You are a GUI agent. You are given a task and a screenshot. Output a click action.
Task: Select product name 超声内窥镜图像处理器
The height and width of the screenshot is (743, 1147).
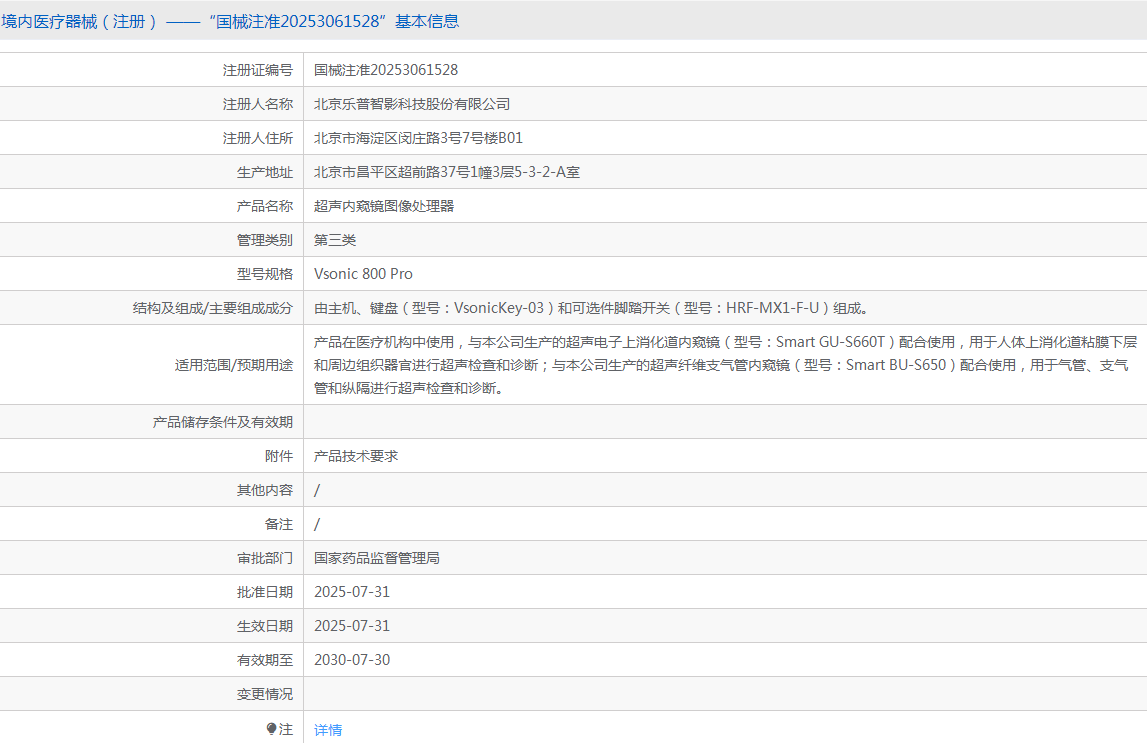click(384, 205)
